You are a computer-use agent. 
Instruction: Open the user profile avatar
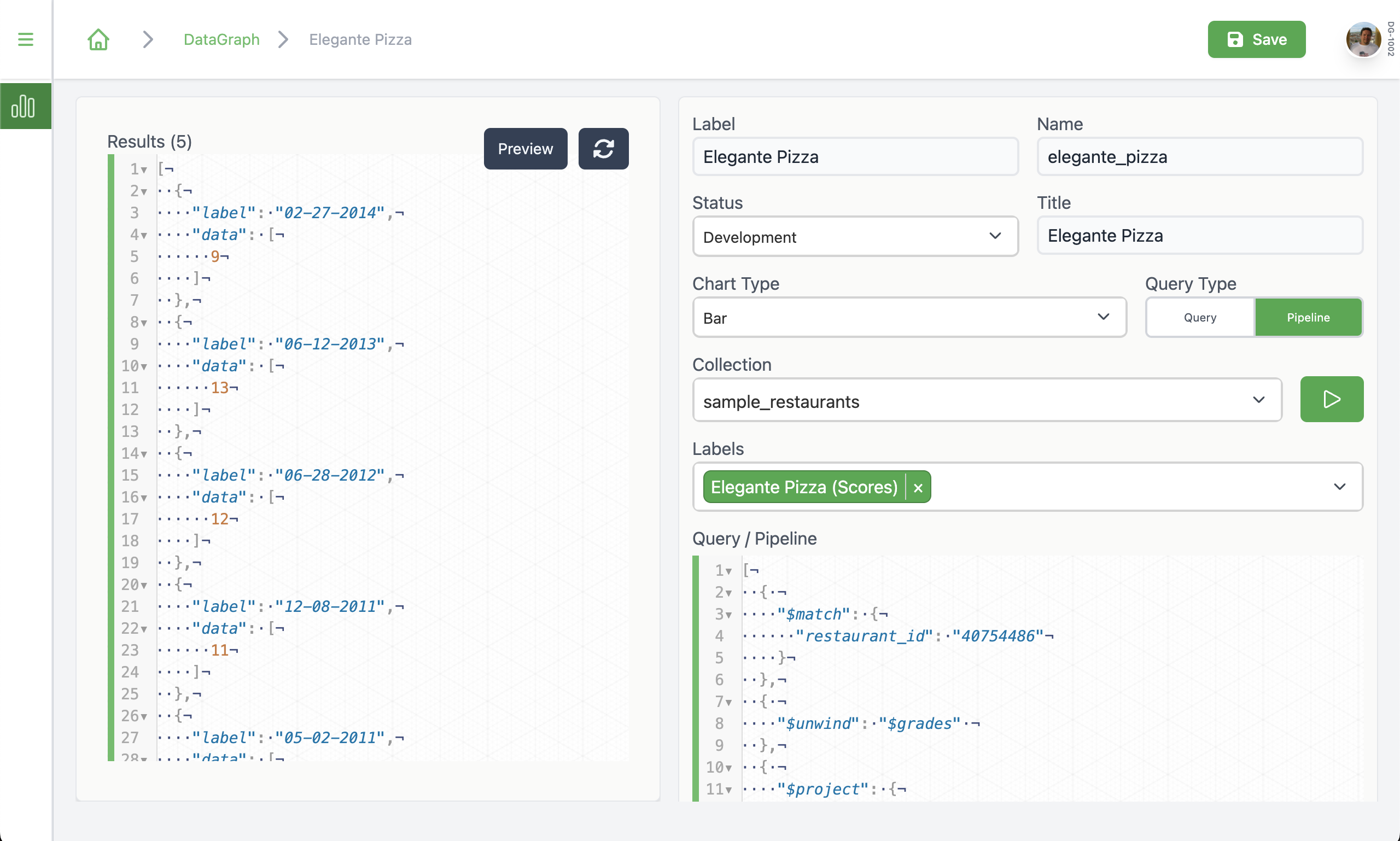pos(1364,39)
